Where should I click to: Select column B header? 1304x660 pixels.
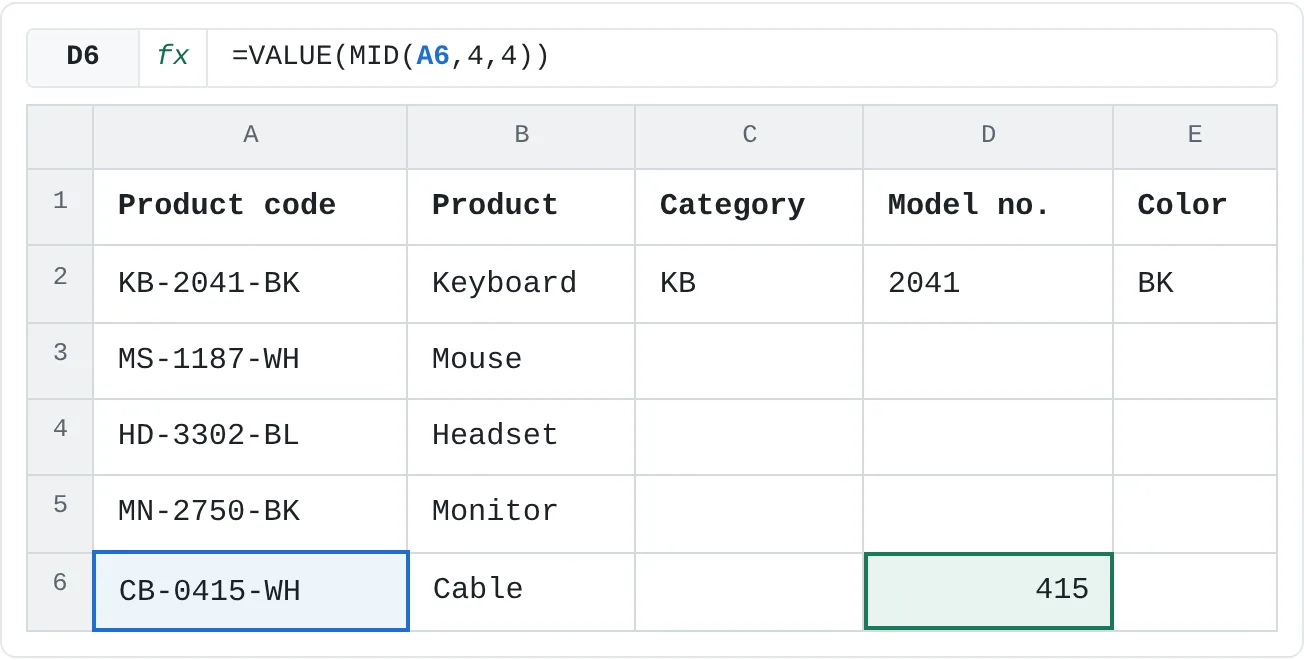[x=521, y=136]
